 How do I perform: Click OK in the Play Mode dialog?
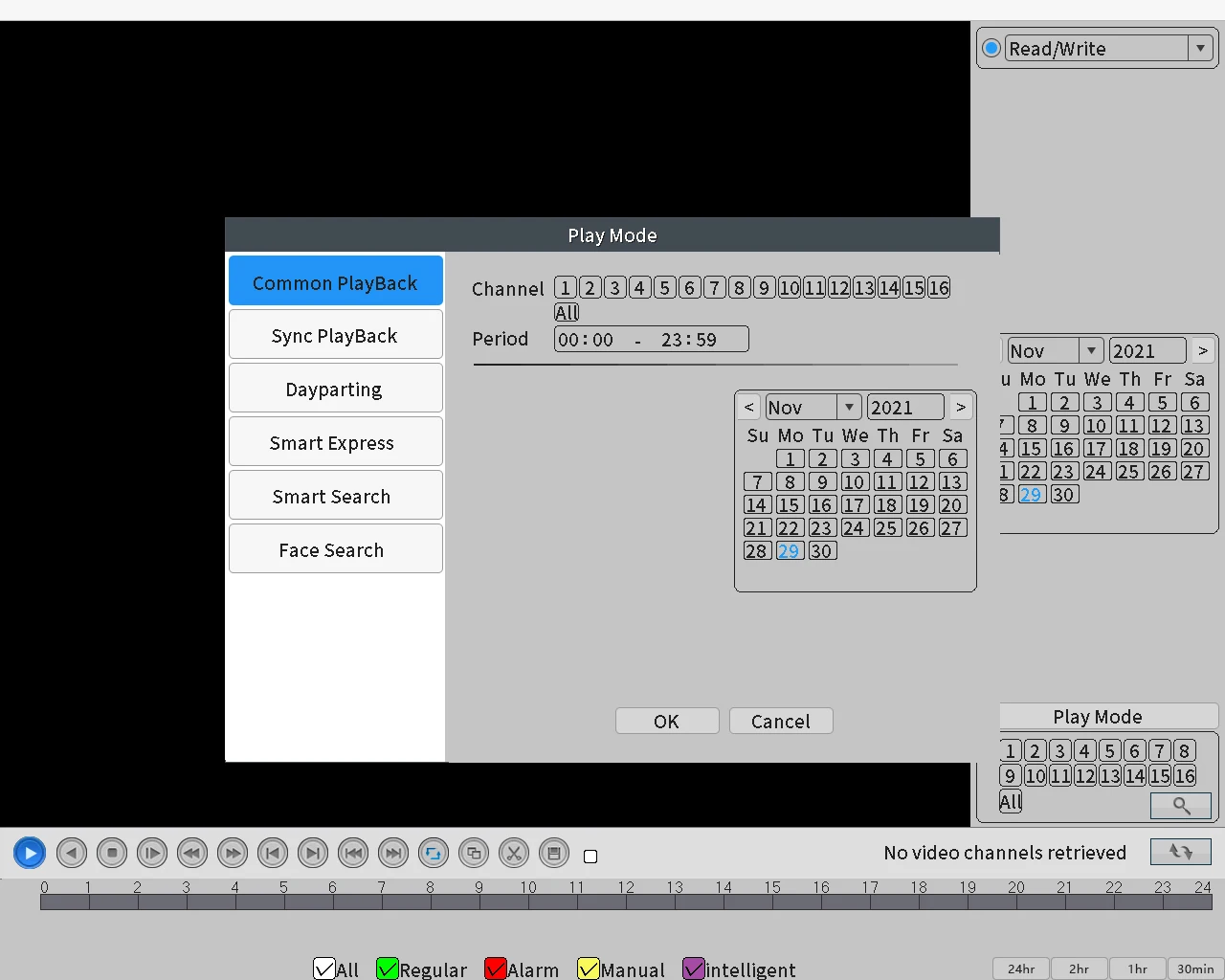[666, 722]
